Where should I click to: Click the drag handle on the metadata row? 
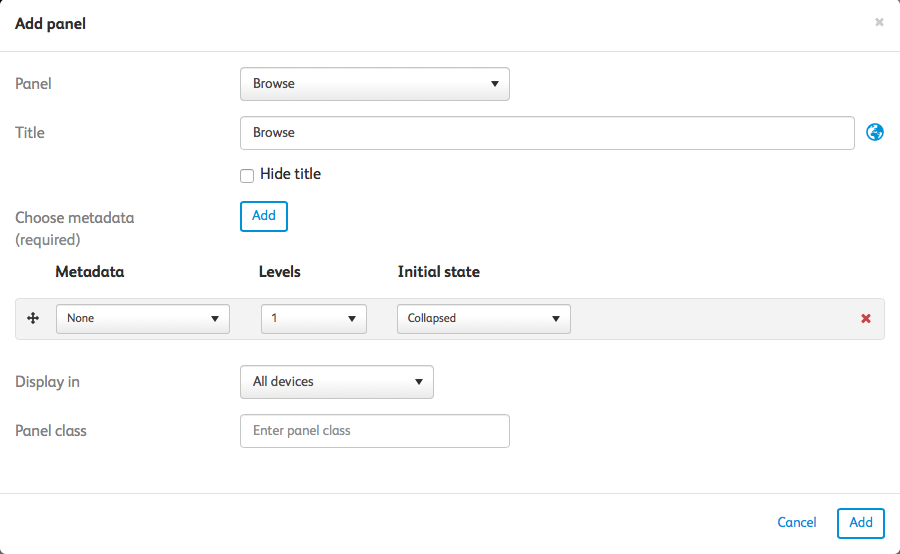point(32,318)
